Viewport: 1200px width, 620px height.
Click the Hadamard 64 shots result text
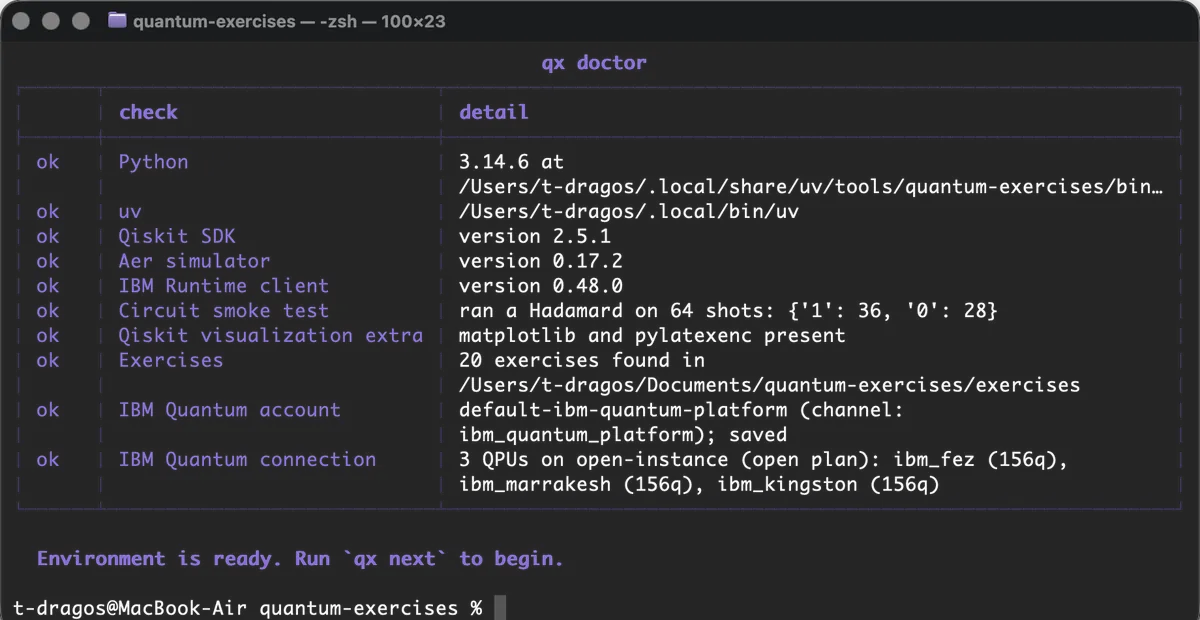pyautogui.click(x=728, y=310)
